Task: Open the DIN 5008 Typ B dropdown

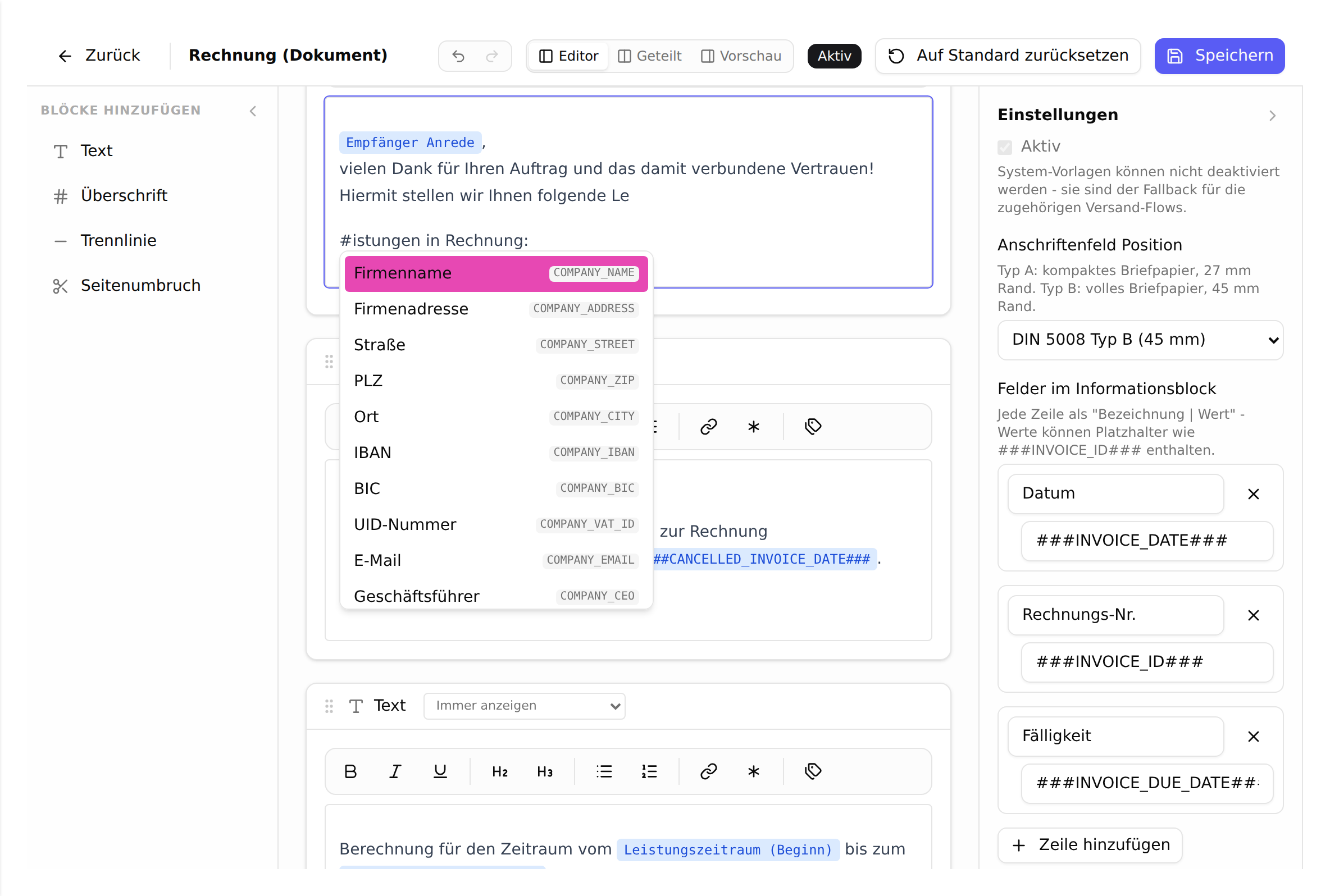Action: coord(1140,340)
